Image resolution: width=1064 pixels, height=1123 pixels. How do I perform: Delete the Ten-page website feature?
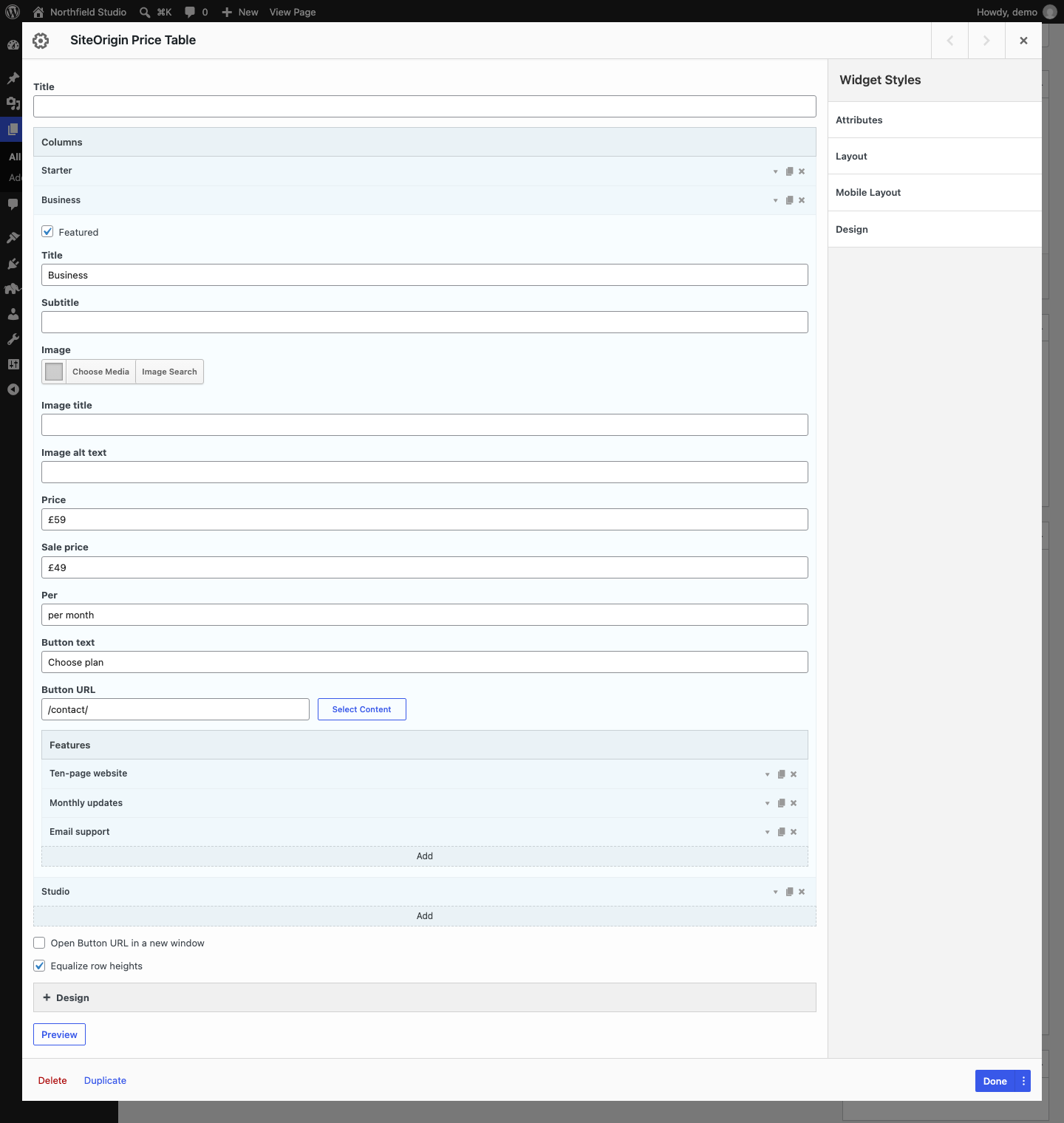coord(794,774)
